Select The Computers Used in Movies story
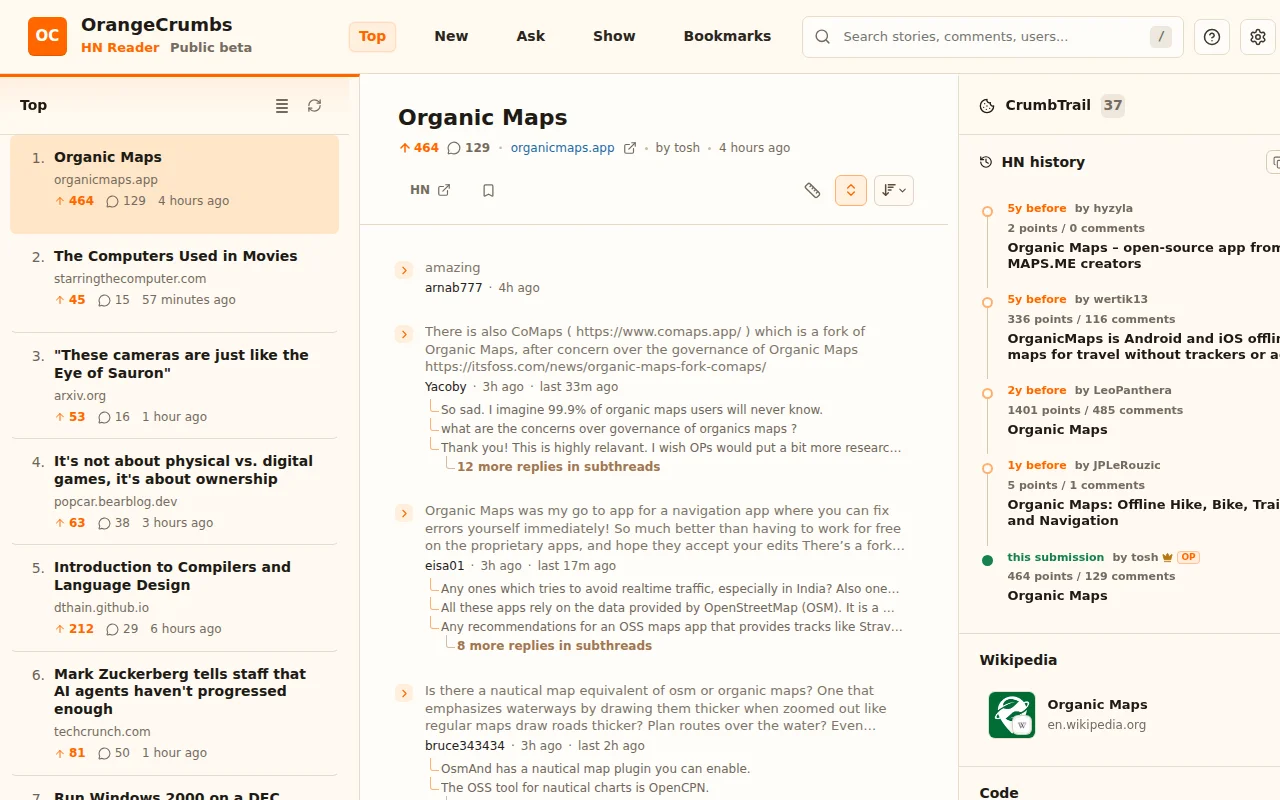The height and width of the screenshot is (800, 1280). click(174, 283)
